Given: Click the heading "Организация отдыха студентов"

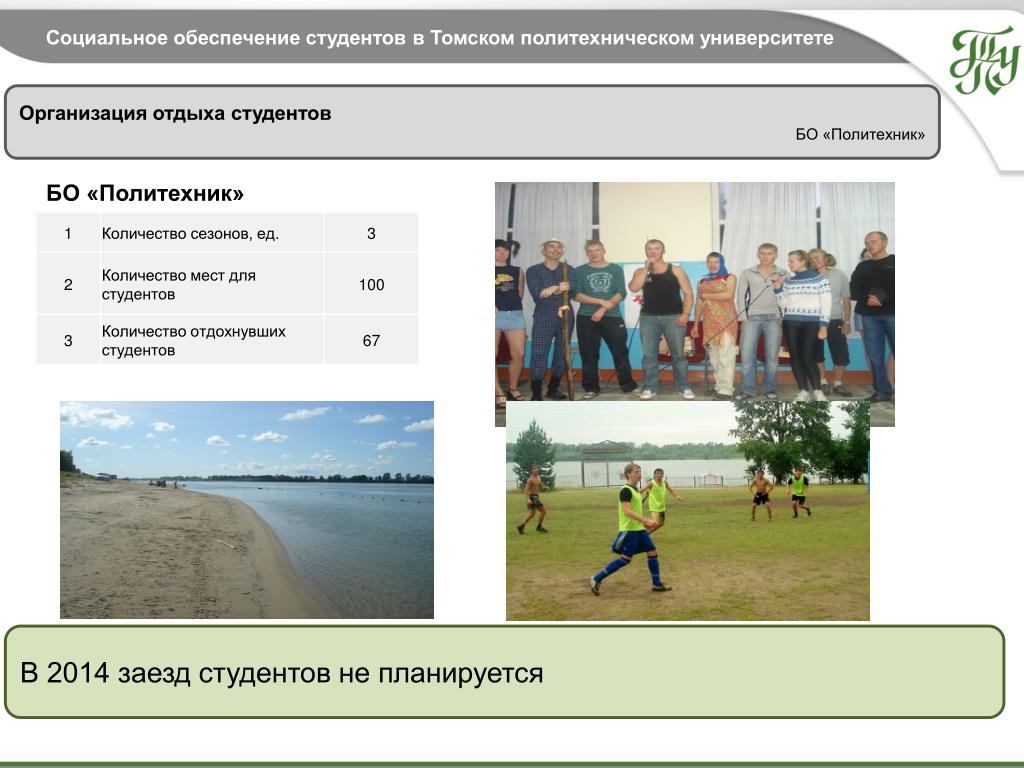Looking at the screenshot, I should coord(175,113).
